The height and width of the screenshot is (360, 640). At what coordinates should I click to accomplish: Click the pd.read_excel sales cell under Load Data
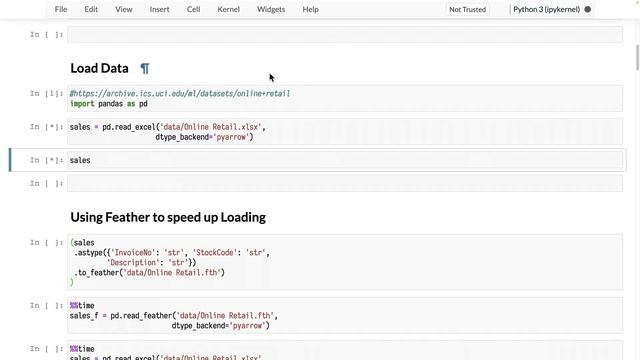point(345,132)
